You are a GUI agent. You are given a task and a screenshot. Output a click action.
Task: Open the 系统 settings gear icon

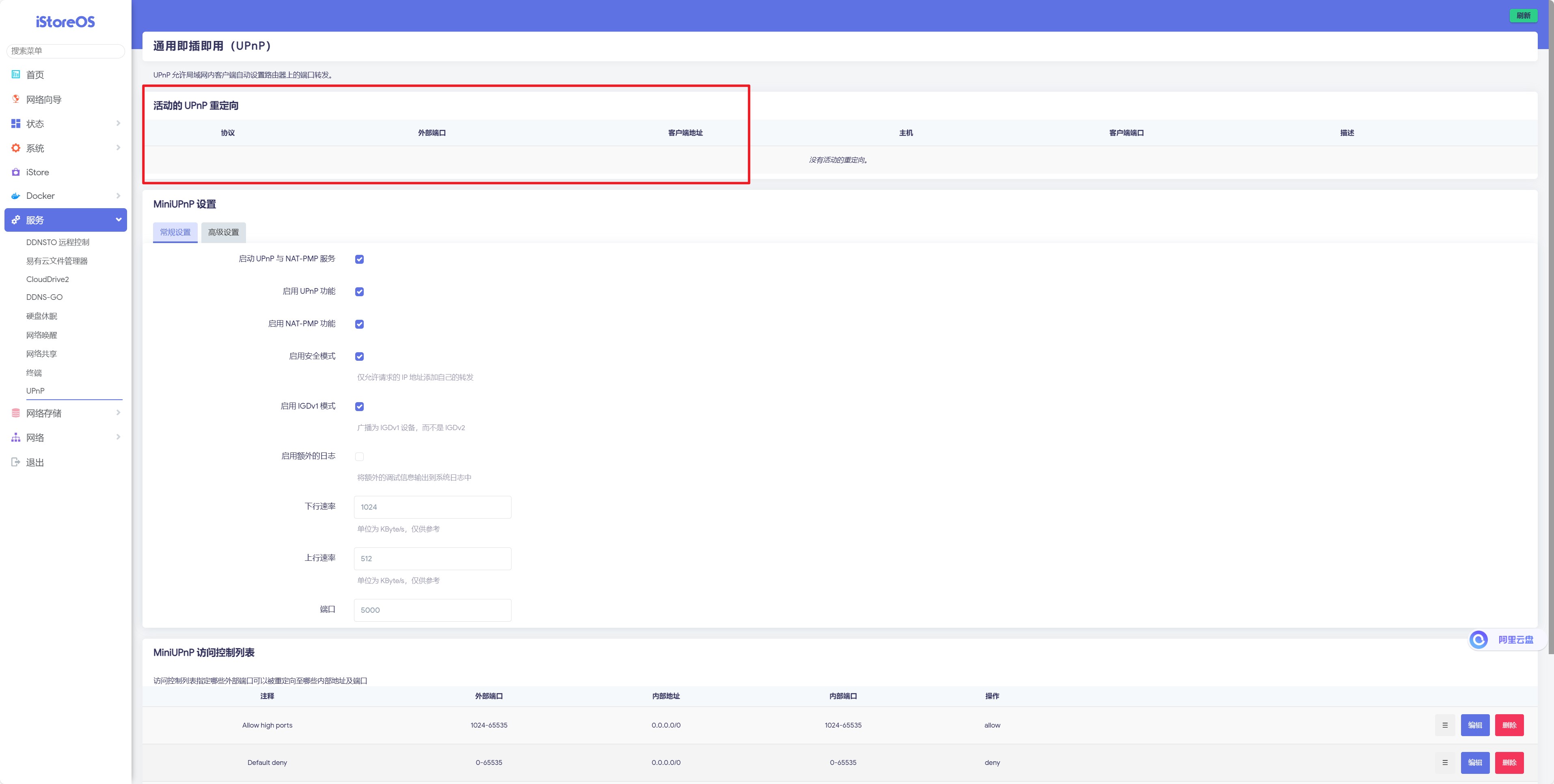click(x=16, y=148)
